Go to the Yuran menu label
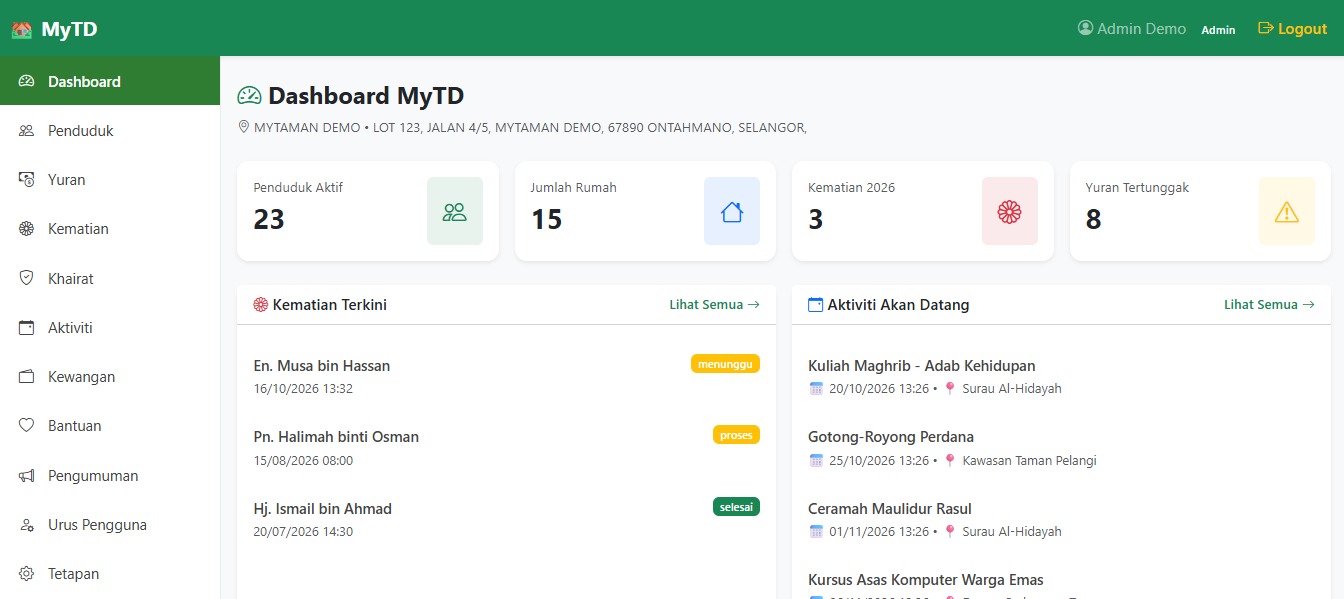 [x=67, y=180]
